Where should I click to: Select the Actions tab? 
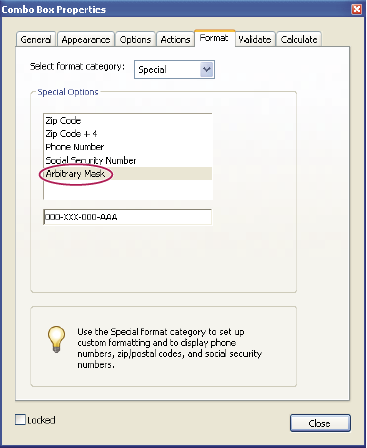click(x=175, y=39)
